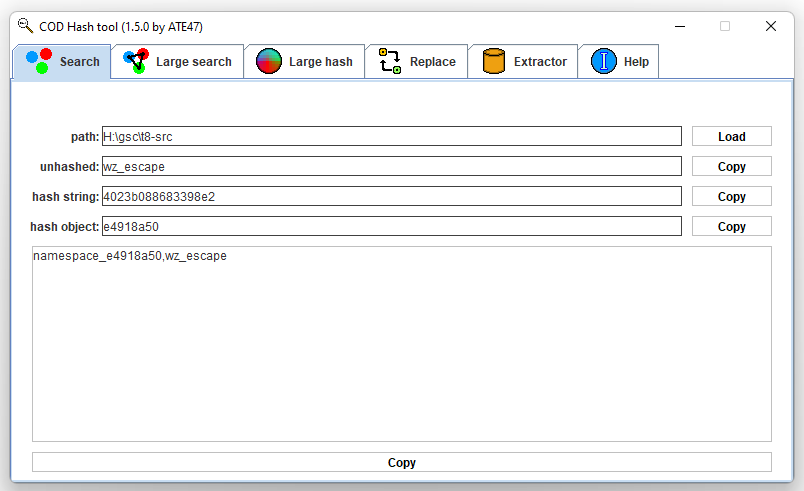The height and width of the screenshot is (491, 804).
Task: Click the wide Copy button below results
Action: (x=401, y=462)
